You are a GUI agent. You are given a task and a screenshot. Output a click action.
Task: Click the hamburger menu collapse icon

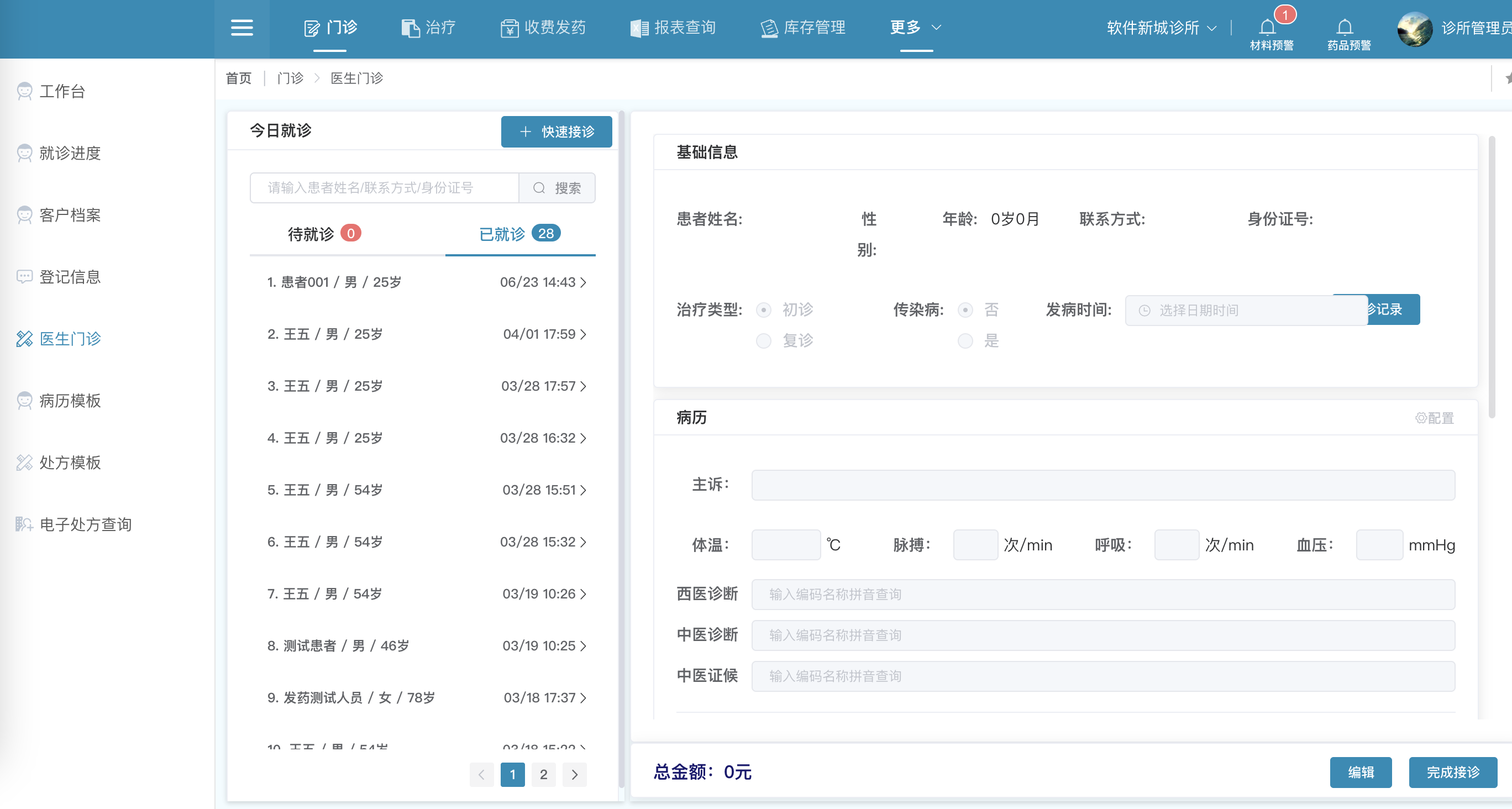tap(242, 28)
